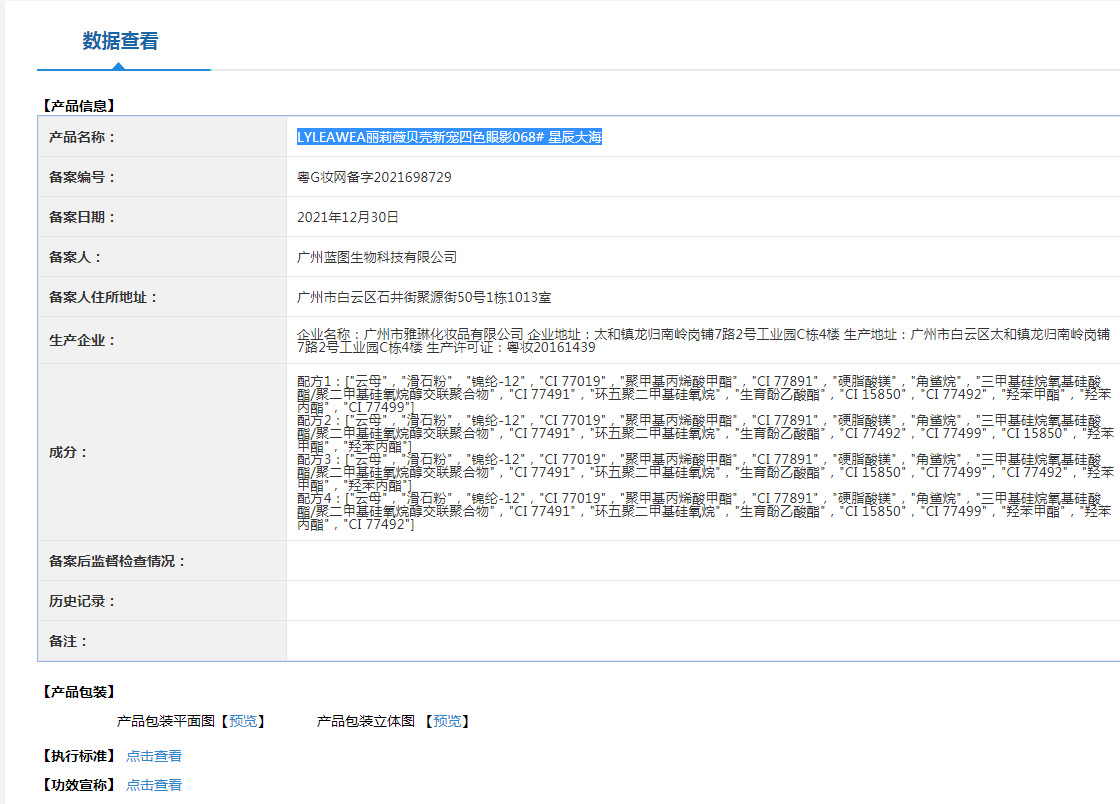Click the 产品包装立体图 label text
Screen dimensions: 1120x804
point(366,721)
